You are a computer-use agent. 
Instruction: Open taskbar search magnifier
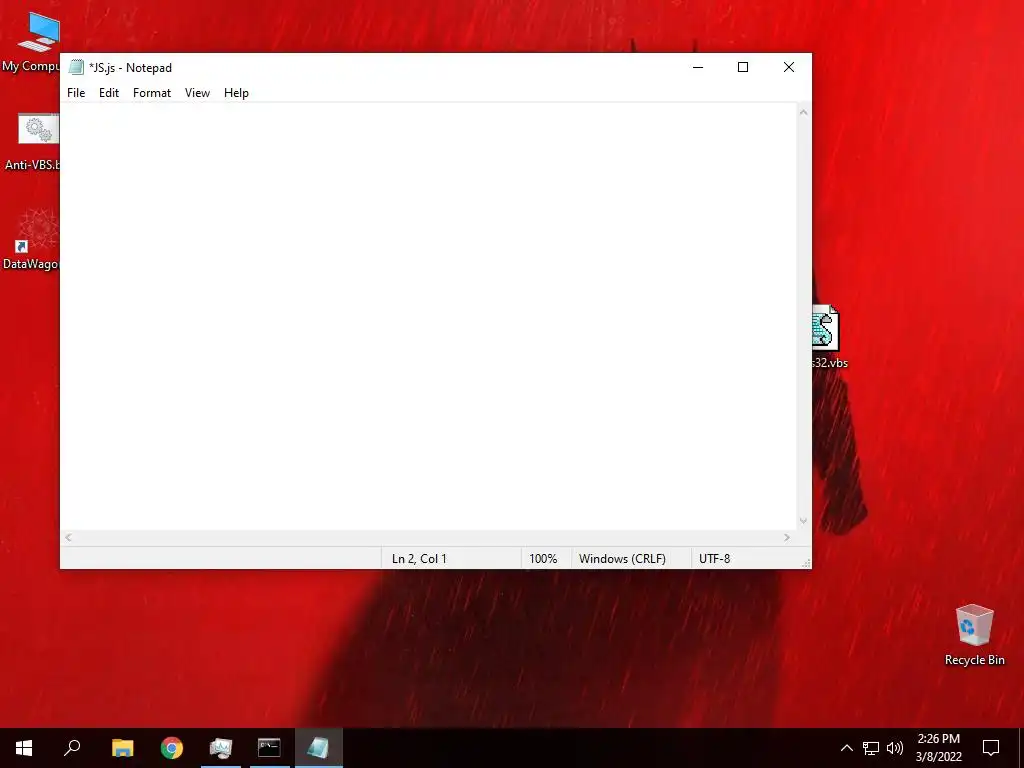(72, 748)
